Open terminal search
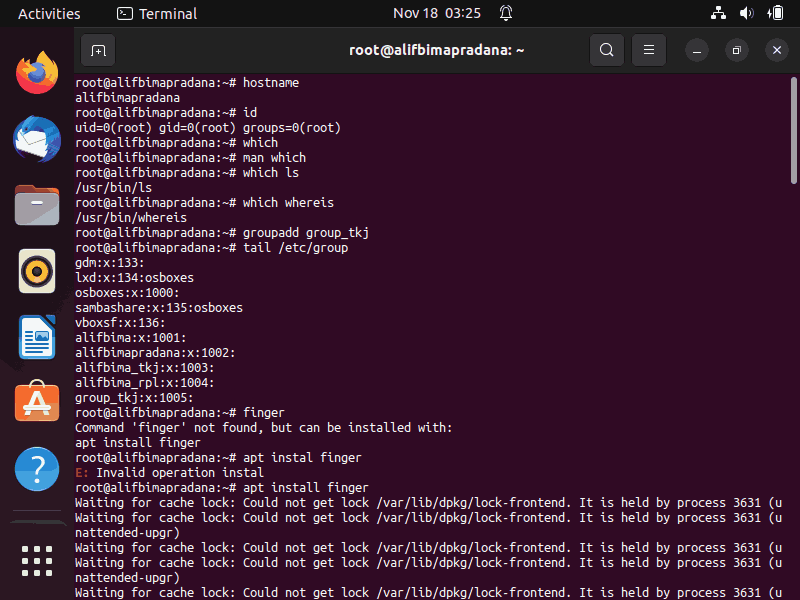This screenshot has height=600, width=800. pos(607,50)
